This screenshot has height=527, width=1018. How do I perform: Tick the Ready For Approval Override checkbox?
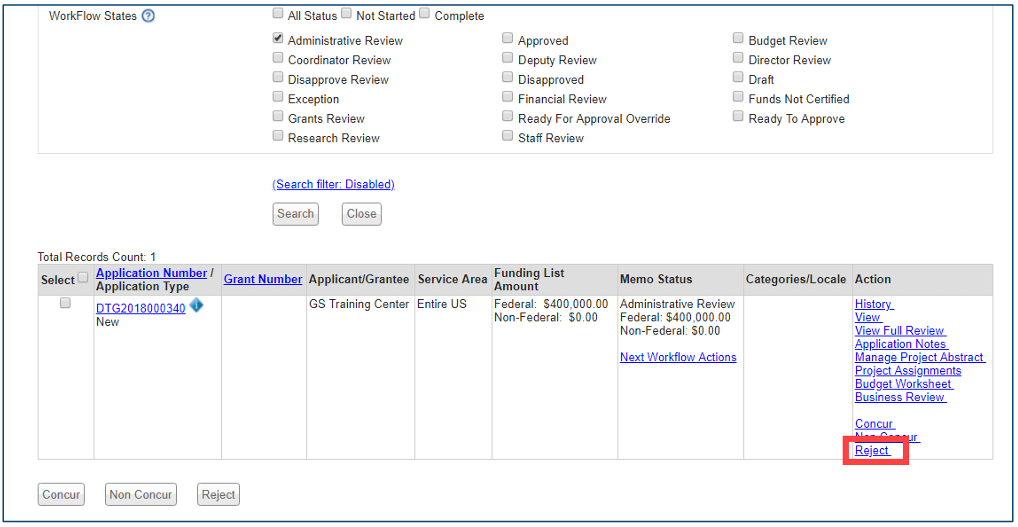click(x=508, y=117)
